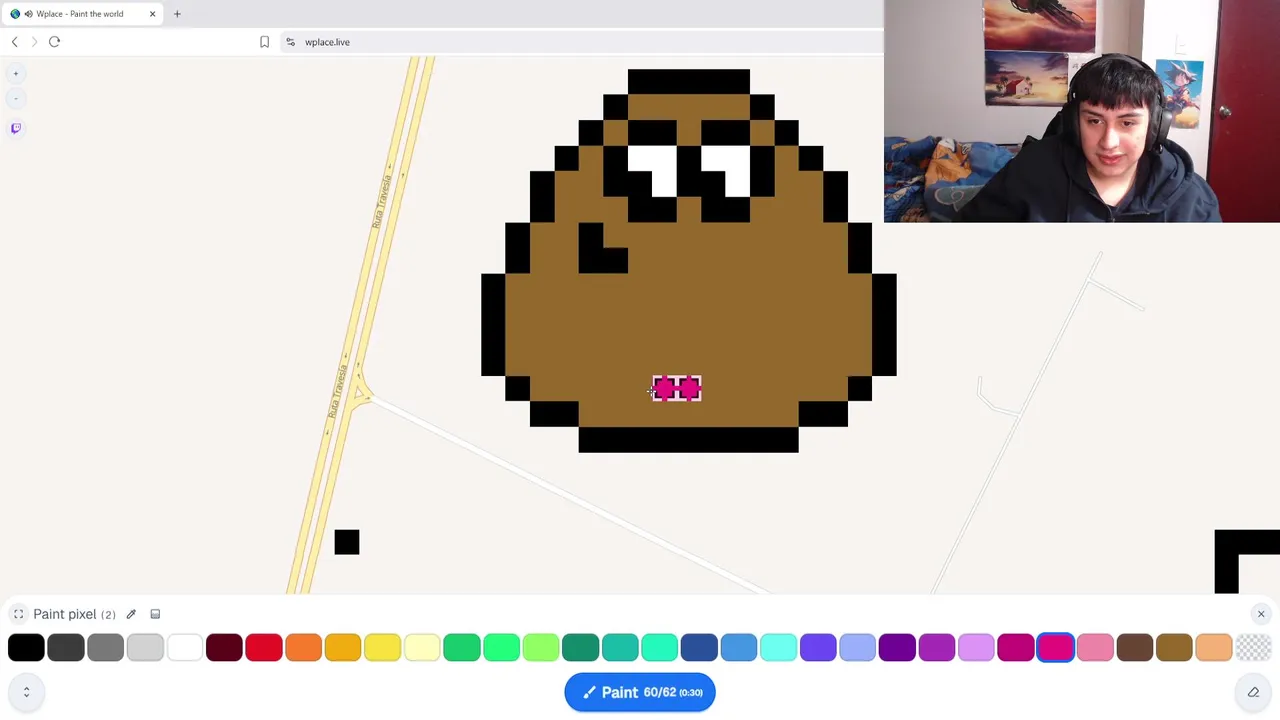The width and height of the screenshot is (1280, 720).
Task: Select the beige peach color swatch
Action: (1214, 648)
